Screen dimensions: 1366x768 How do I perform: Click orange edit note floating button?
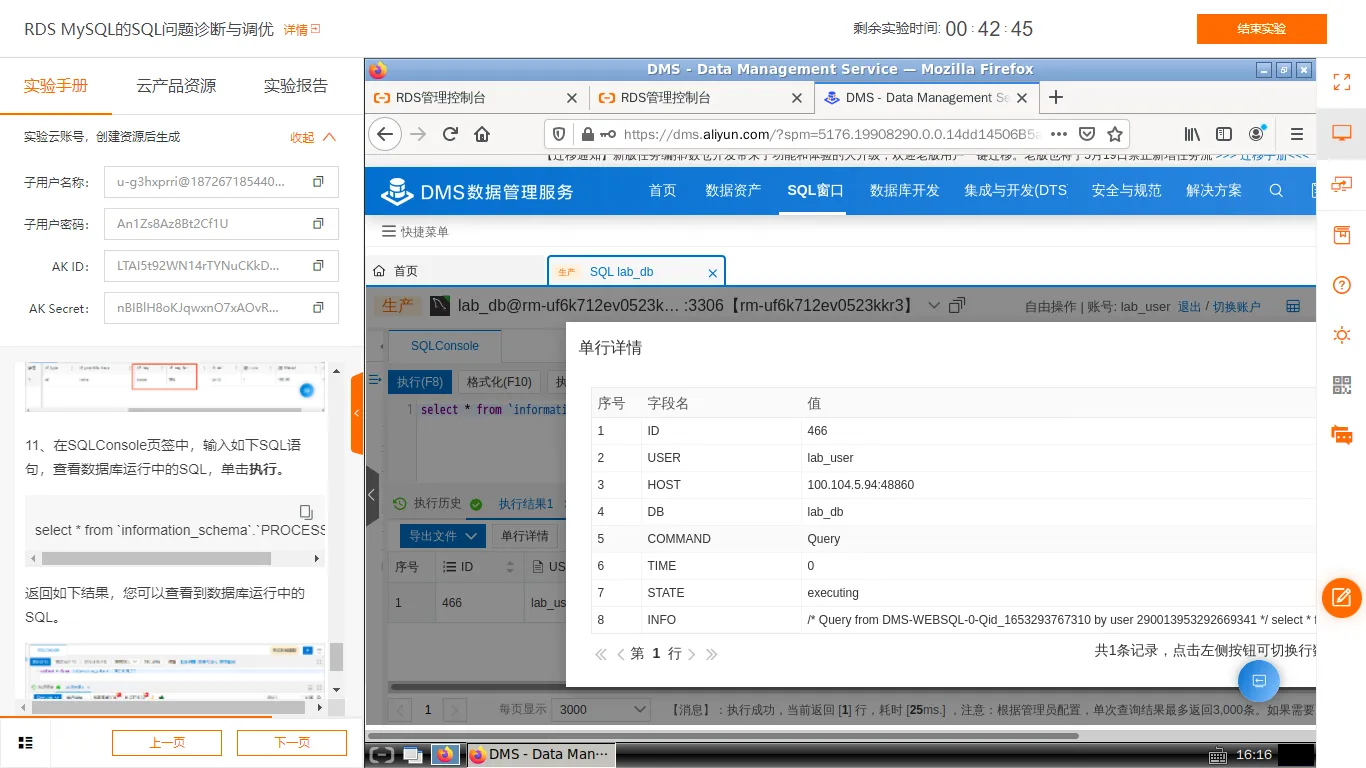coord(1342,598)
